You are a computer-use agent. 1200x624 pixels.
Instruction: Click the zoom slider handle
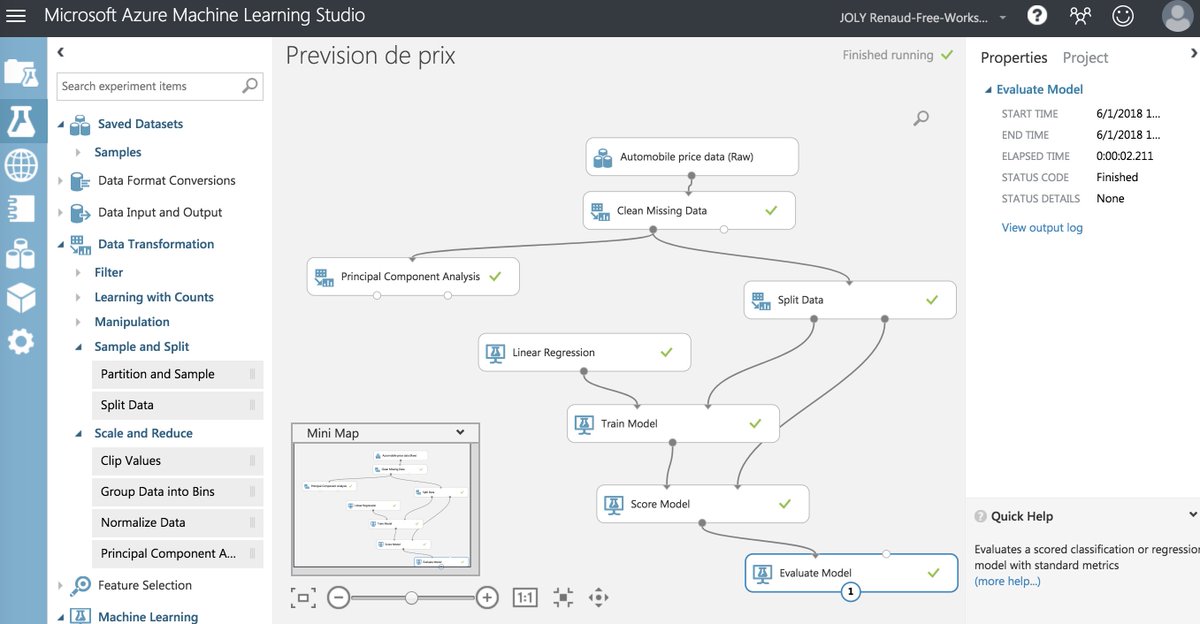(411, 598)
